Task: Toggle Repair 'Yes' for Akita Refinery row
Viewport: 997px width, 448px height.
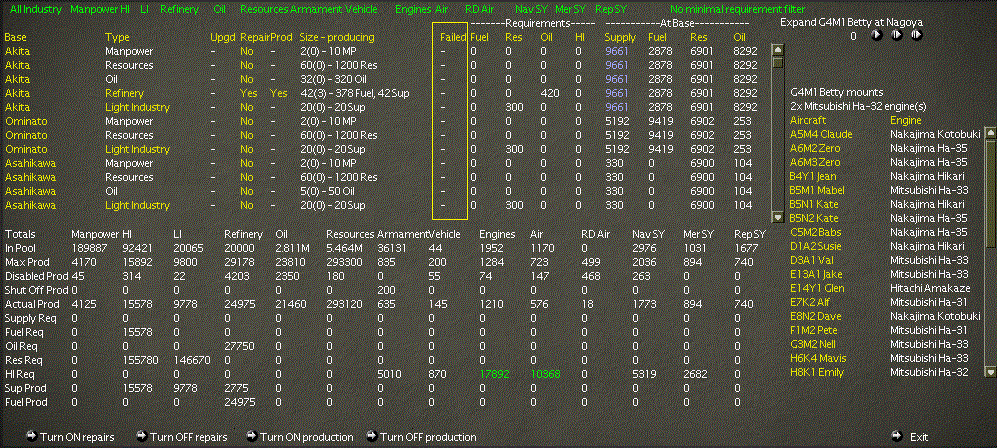Action: click(249, 93)
